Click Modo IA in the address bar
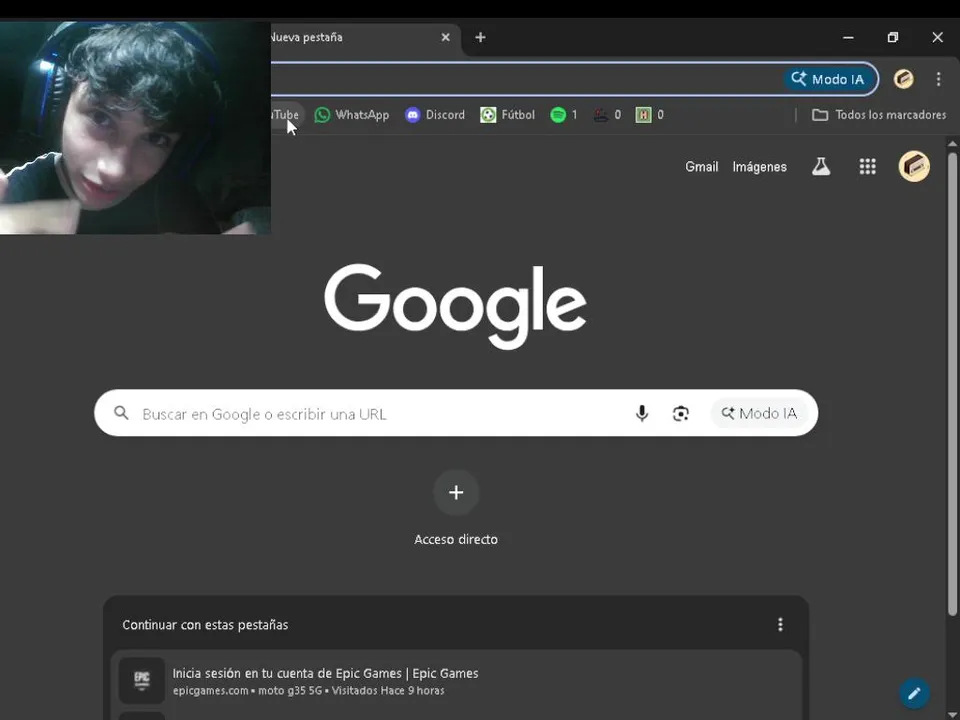960x720 pixels. click(828, 79)
